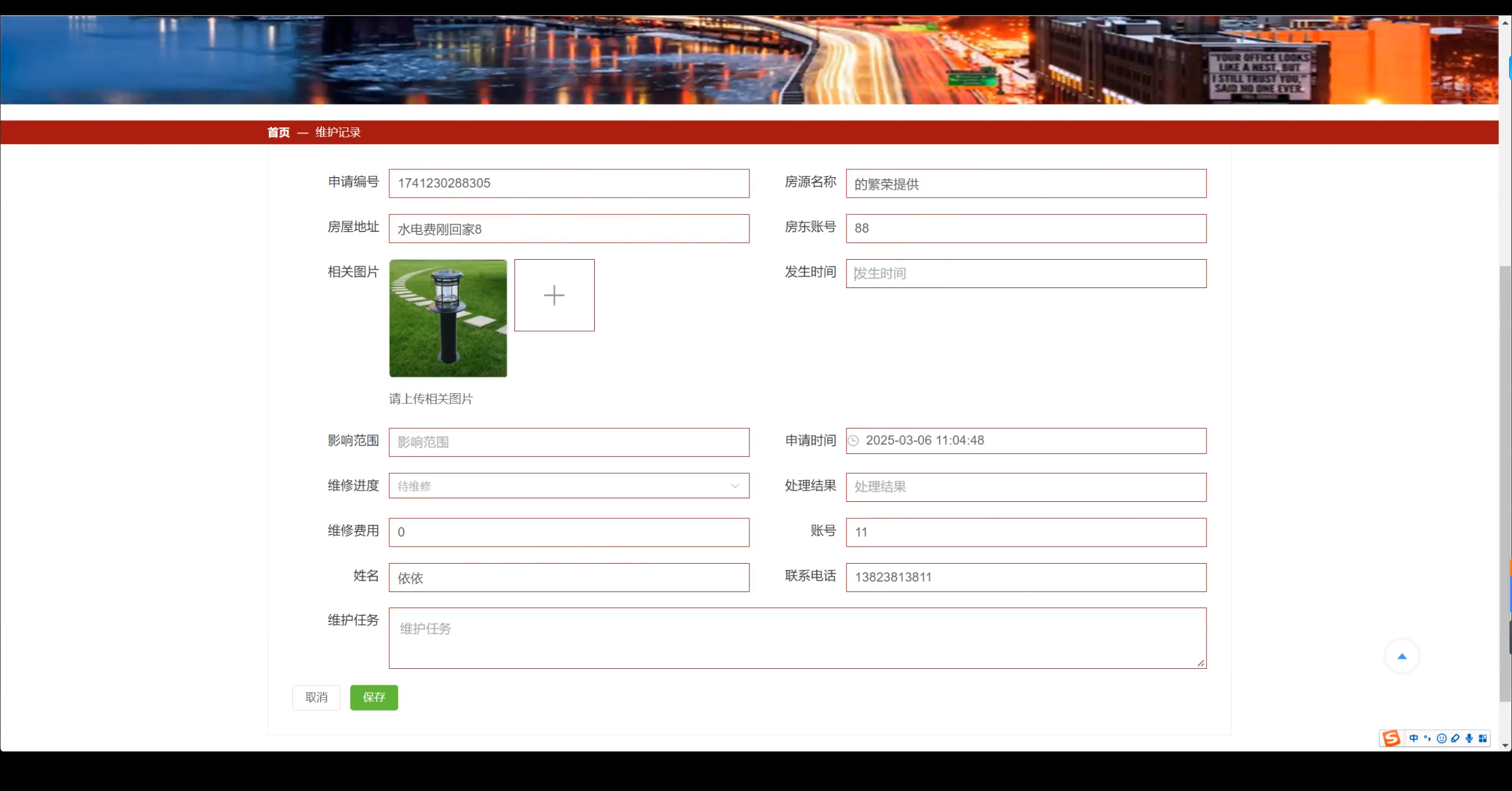Go to 首页 via breadcrumb
Image resolution: width=1512 pixels, height=791 pixels.
(x=278, y=132)
